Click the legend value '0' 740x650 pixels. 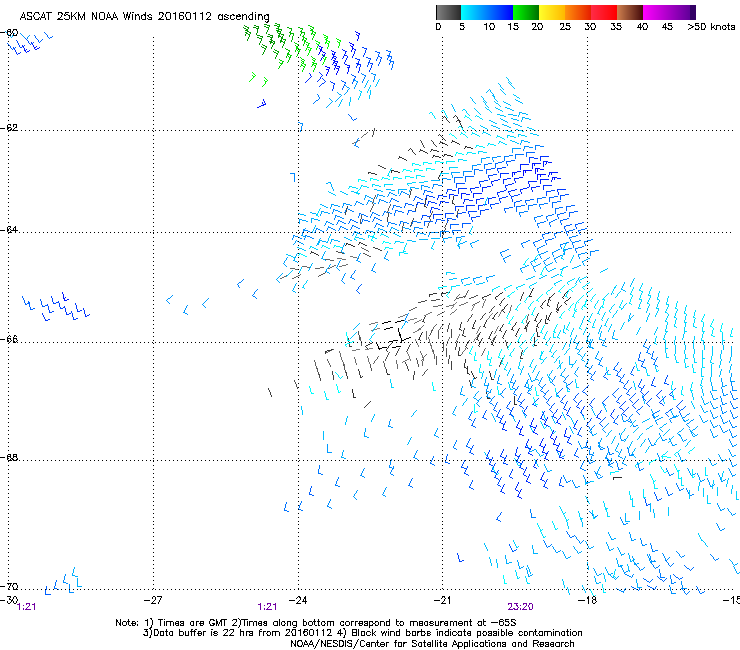click(438, 27)
